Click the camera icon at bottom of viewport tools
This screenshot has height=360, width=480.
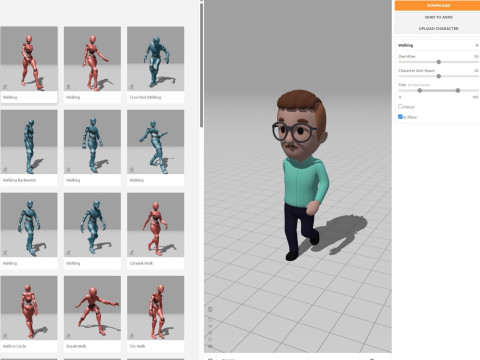tap(210, 346)
